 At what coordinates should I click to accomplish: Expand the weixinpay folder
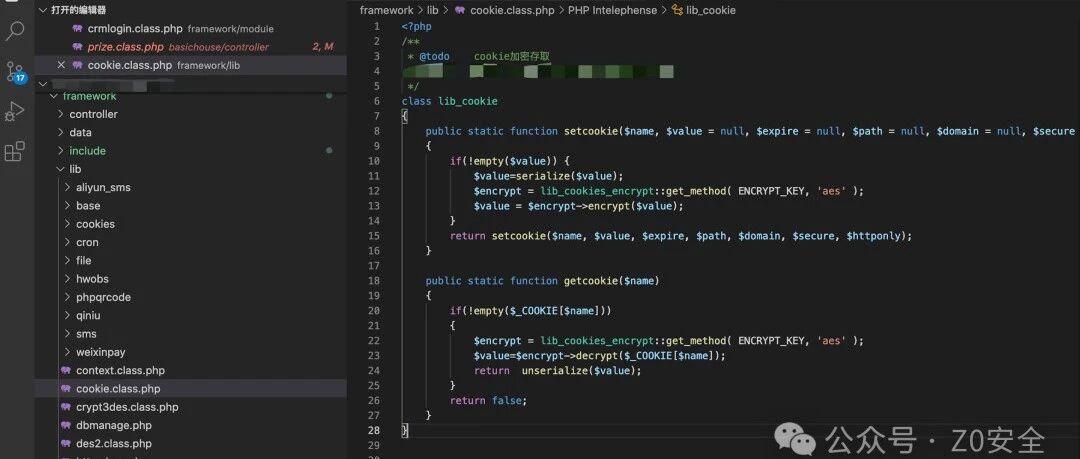pos(191,352)
